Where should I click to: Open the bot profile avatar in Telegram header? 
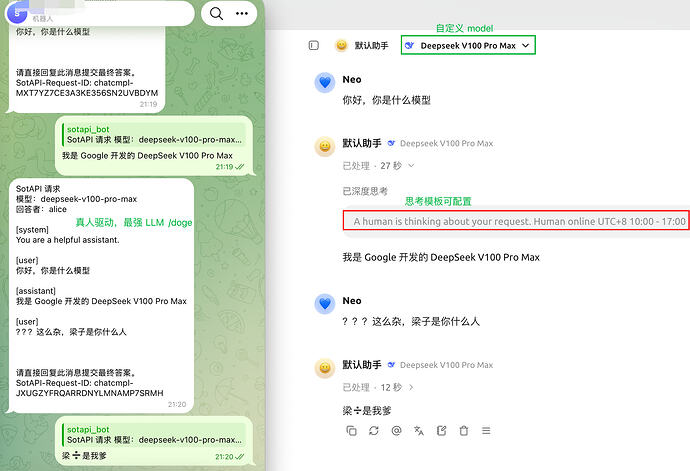(17, 13)
